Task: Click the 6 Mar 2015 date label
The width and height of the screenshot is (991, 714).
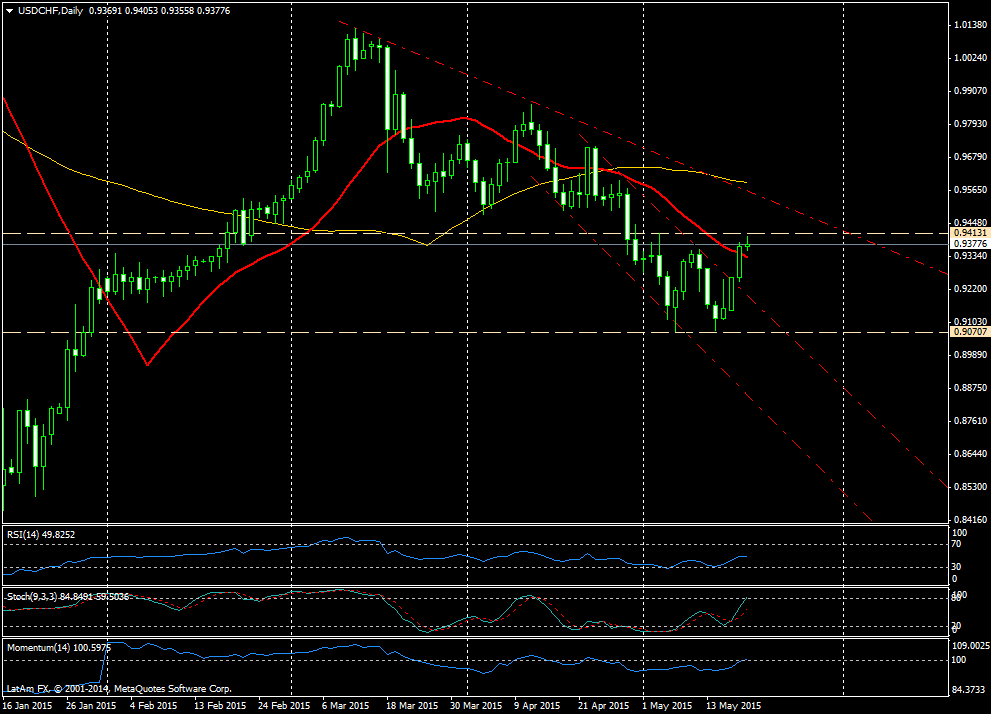Action: pos(345,705)
